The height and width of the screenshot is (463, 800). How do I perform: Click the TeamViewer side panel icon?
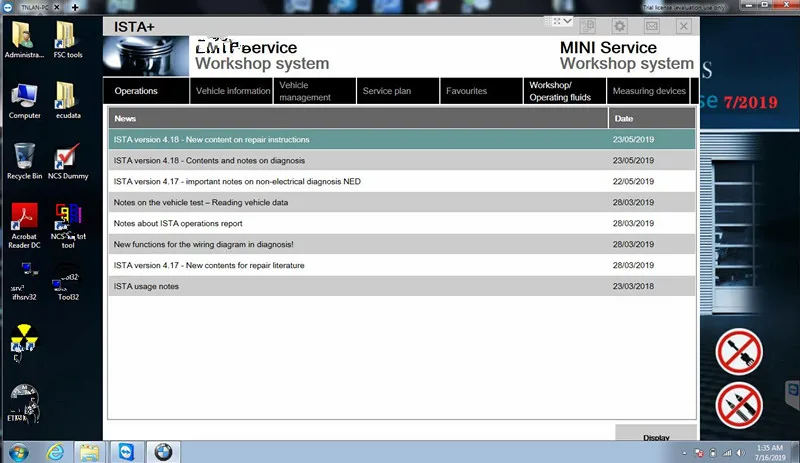pyautogui.click(x=793, y=391)
